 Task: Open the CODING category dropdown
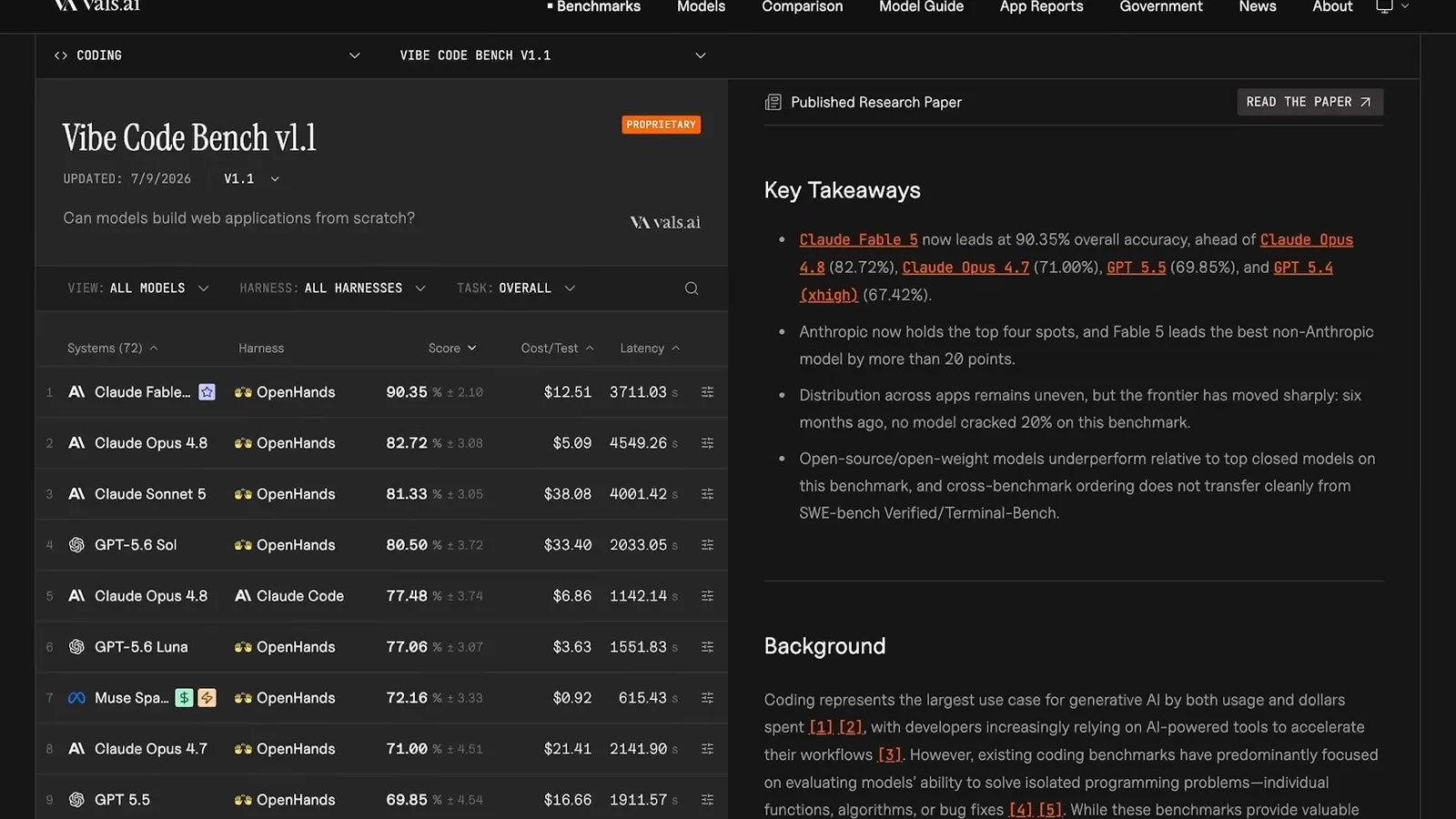pos(207,56)
